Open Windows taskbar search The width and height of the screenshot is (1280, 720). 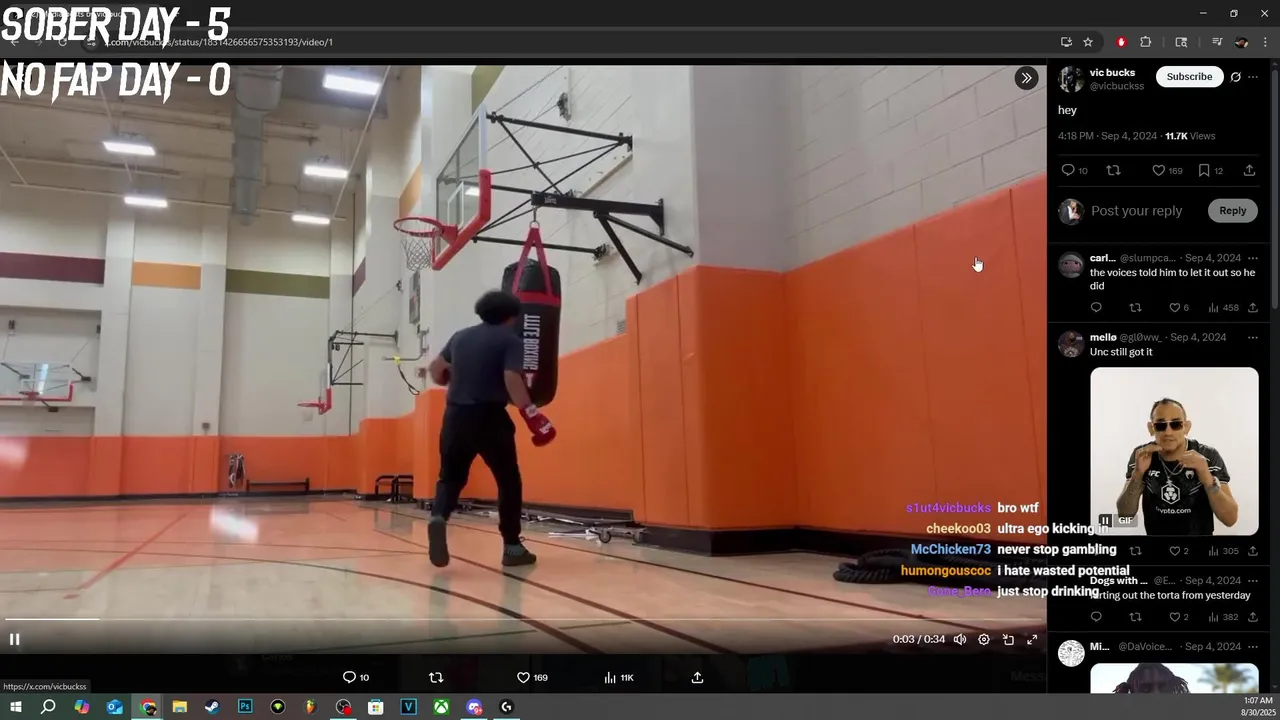[48, 707]
